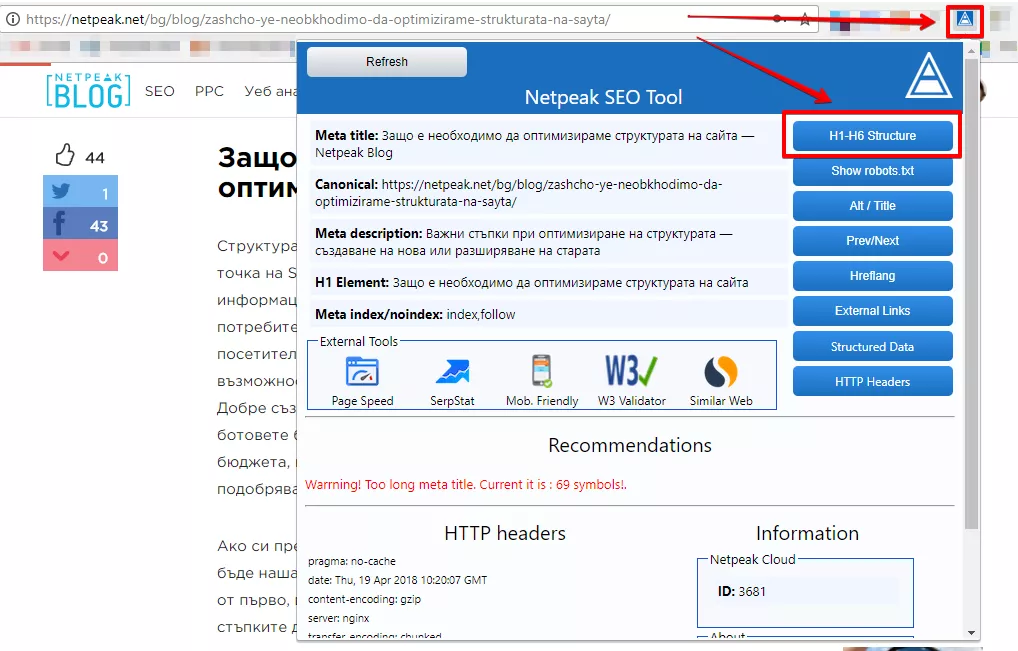Open the SerpStat external tool
The height and width of the screenshot is (651, 1018).
(453, 382)
